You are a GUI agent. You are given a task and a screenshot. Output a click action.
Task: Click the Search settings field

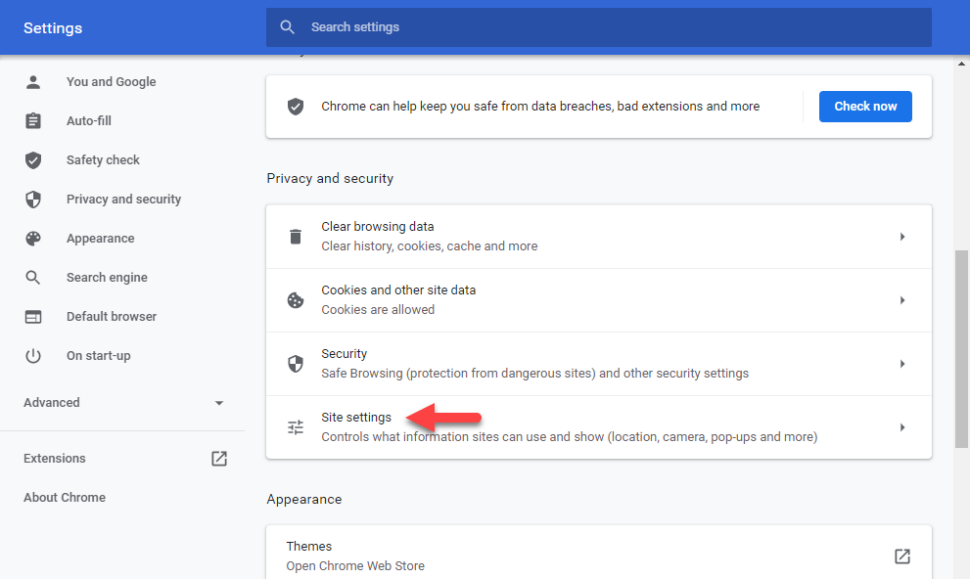click(599, 27)
